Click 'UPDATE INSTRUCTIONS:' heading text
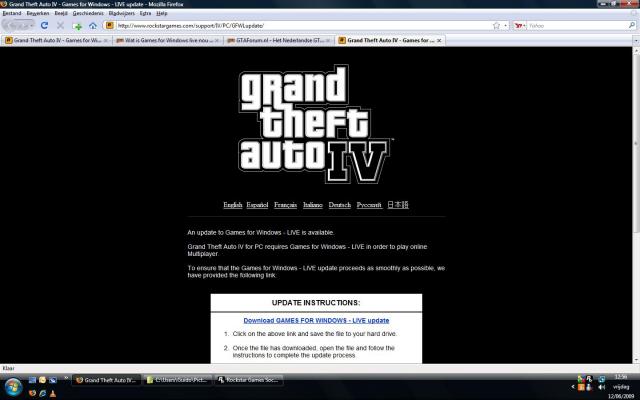 [316, 303]
